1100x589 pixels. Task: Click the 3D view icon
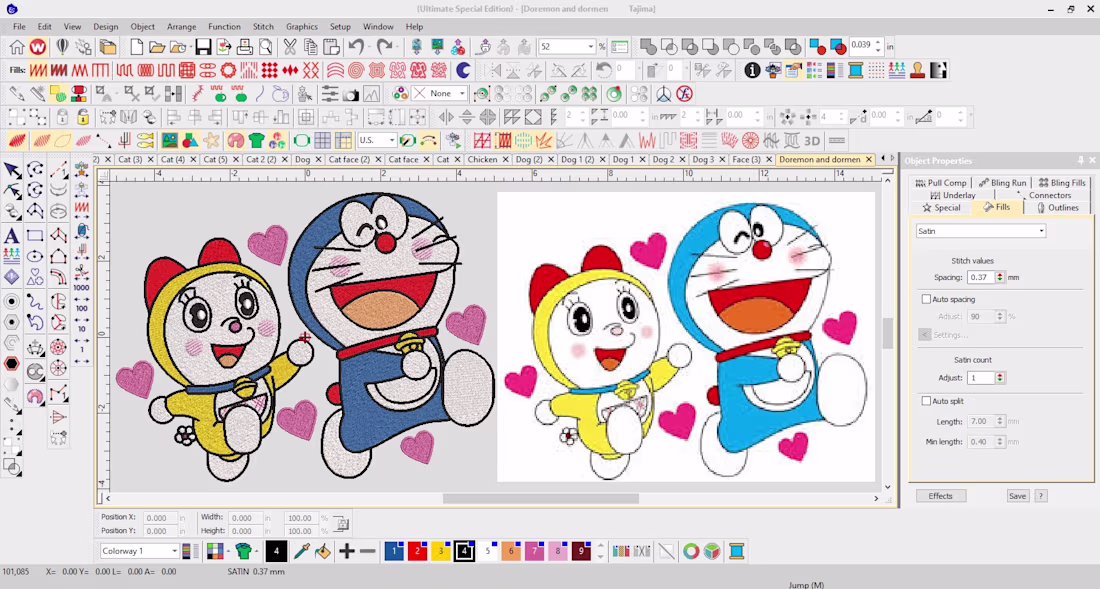click(812, 140)
